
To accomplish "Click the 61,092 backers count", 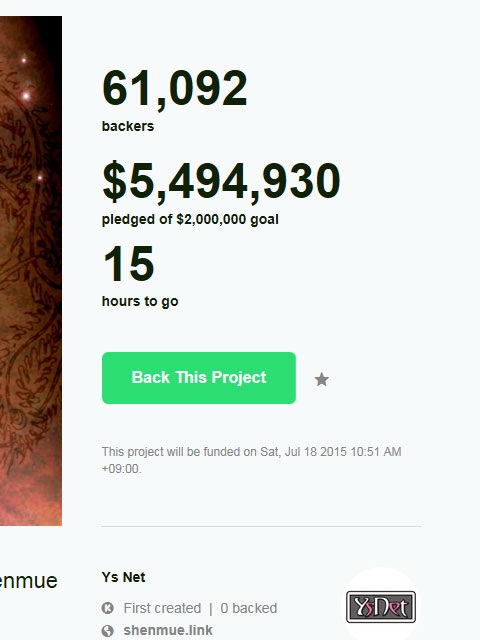I will (x=175, y=89).
